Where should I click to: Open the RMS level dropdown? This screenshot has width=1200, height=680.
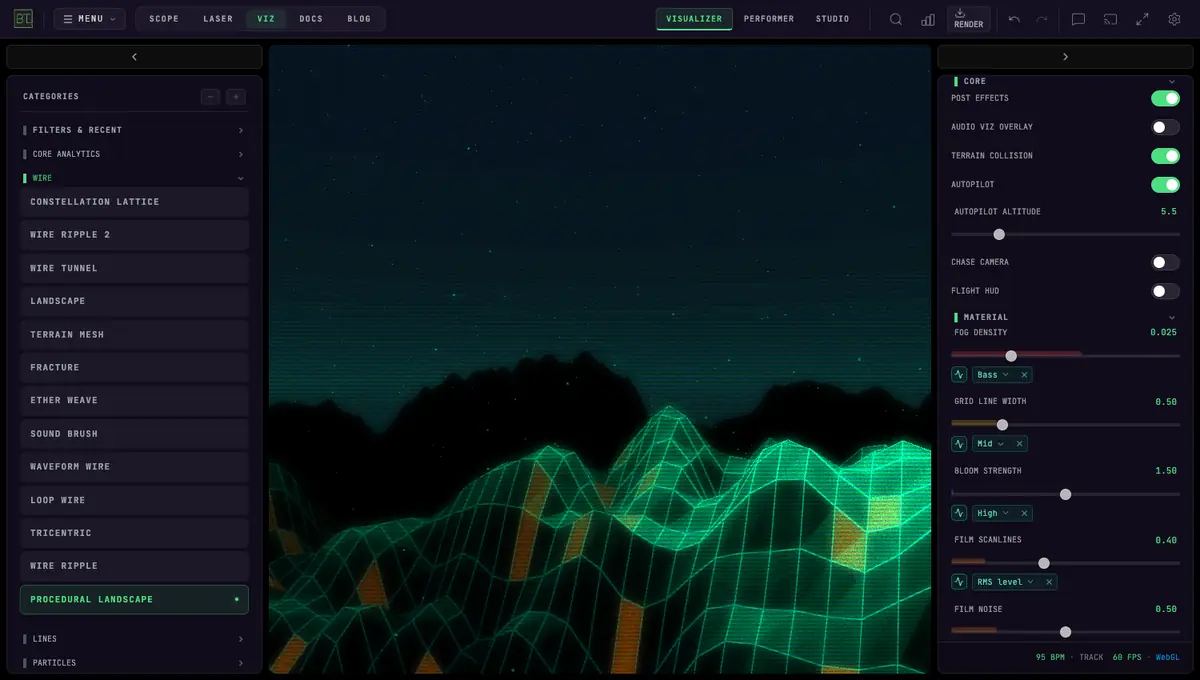point(1005,582)
